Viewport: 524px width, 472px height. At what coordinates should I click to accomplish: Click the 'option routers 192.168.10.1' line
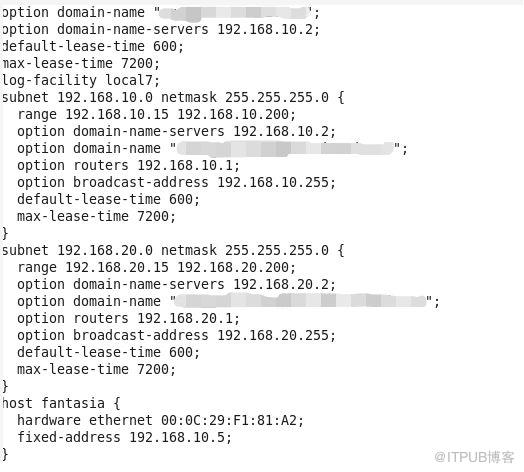(129, 165)
